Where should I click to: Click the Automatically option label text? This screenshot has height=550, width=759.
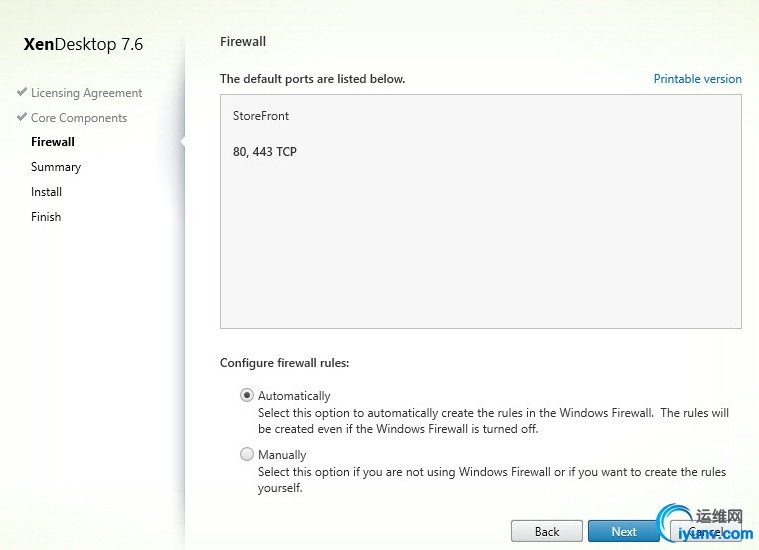[294, 396]
